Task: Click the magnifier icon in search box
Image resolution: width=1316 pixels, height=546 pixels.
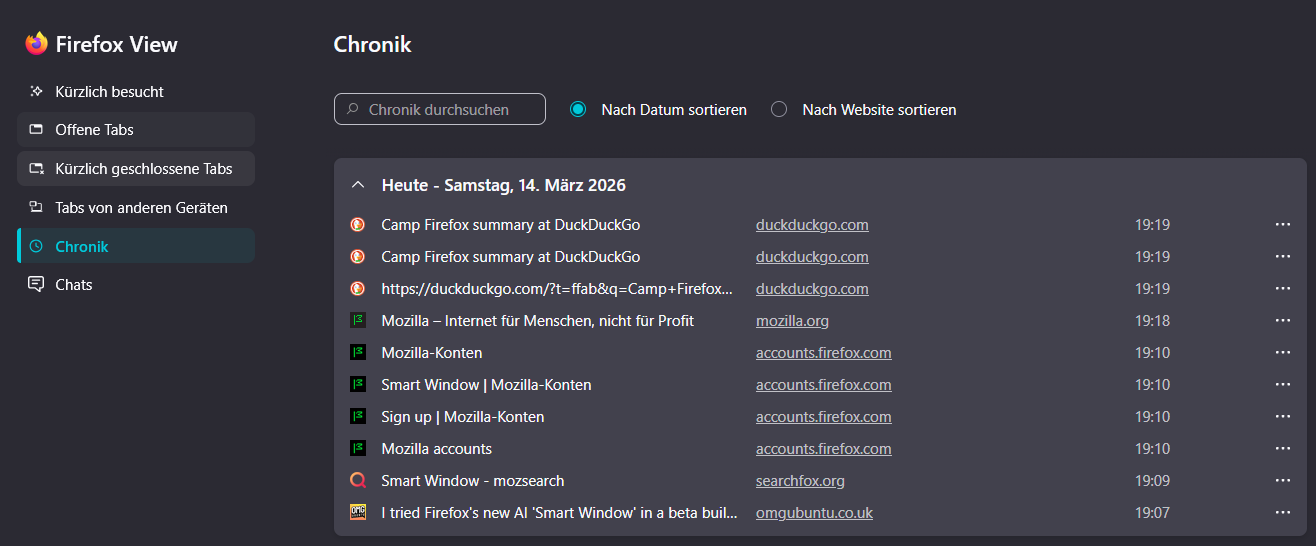Action: tap(352, 110)
